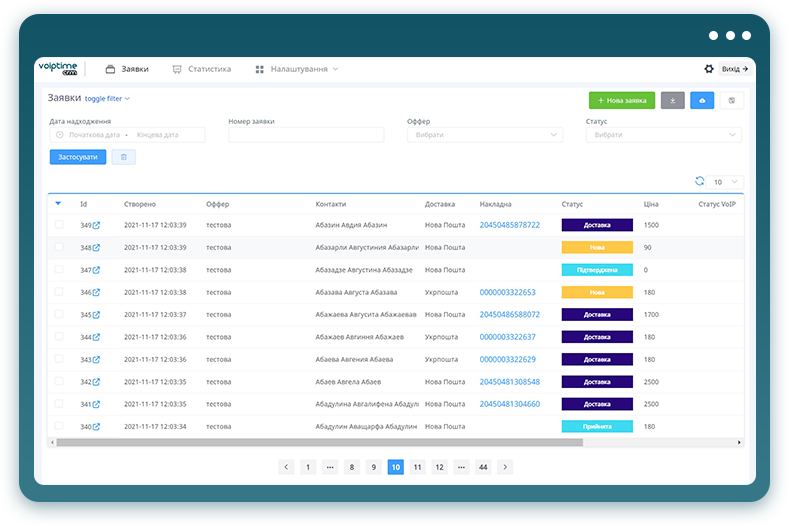Open invoice link 20450485878722
The height and width of the screenshot is (526, 789).
[509, 225]
